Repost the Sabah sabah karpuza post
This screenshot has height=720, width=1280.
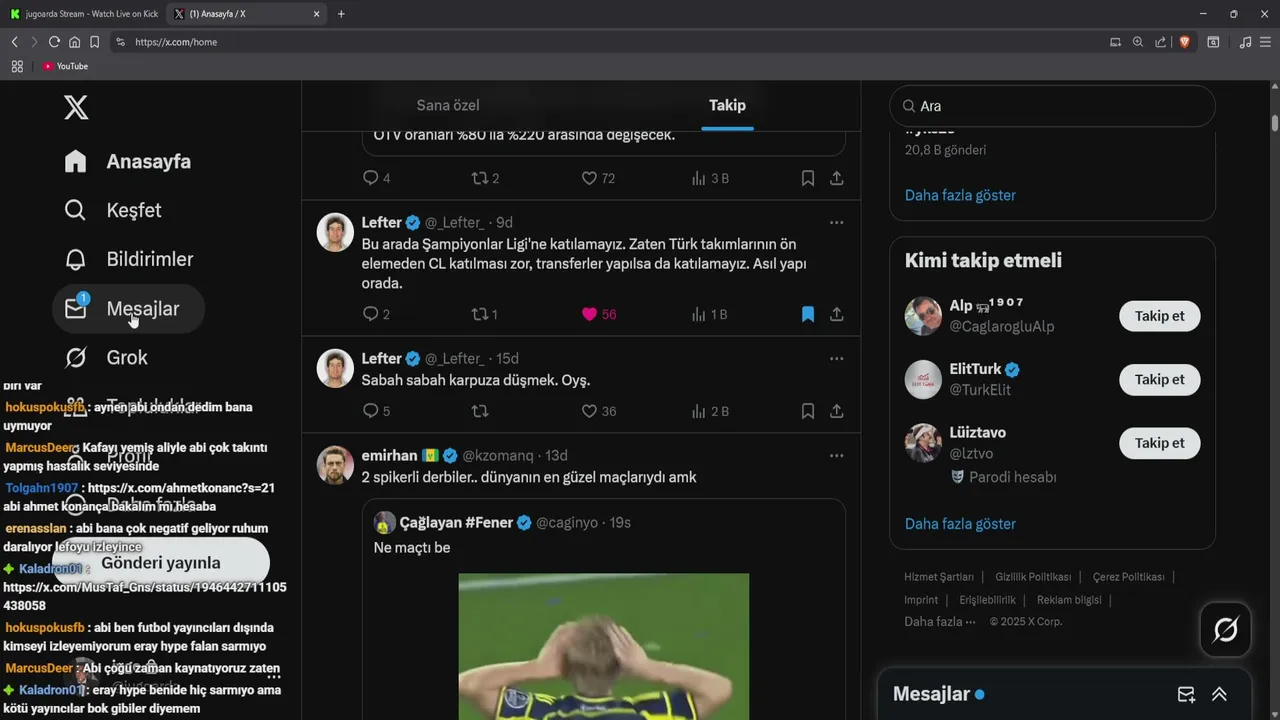480,410
